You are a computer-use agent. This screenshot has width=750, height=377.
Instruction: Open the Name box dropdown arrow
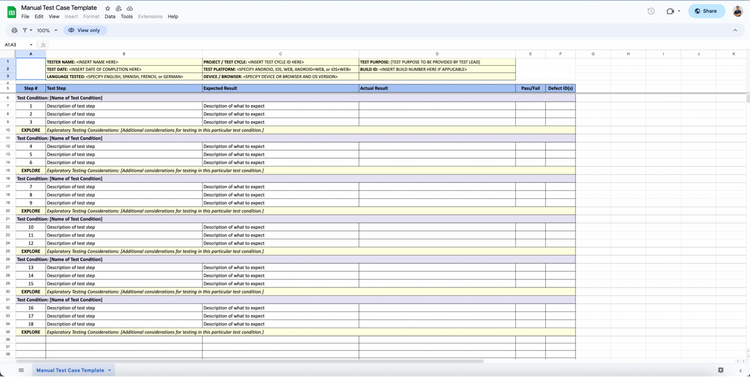point(31,44)
